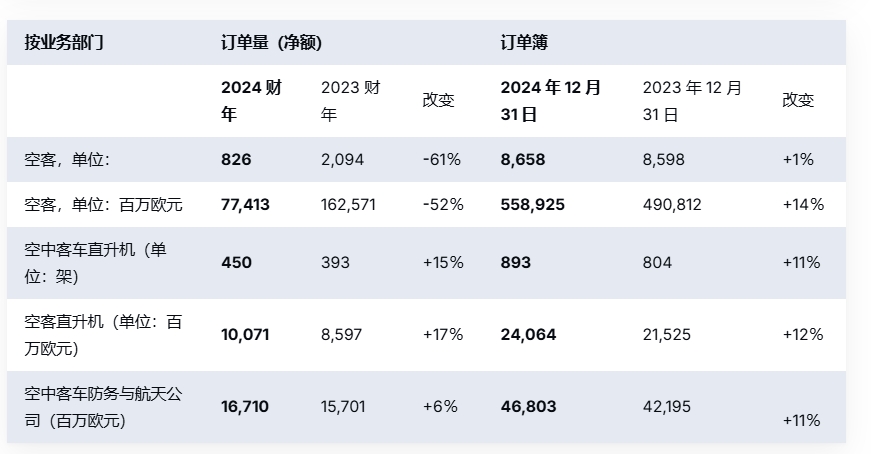871x454 pixels.
Task: Click the 10,071 value cell
Action: click(245, 334)
